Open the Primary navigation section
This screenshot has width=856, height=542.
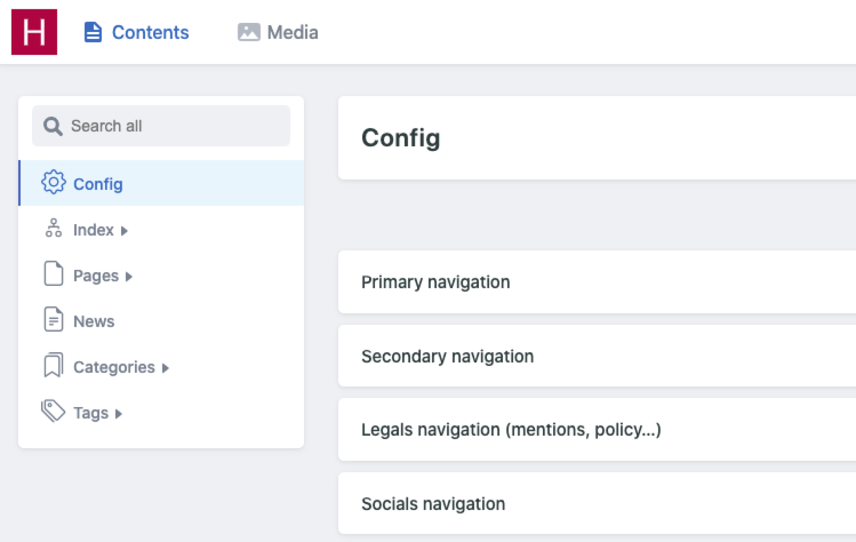click(x=436, y=282)
